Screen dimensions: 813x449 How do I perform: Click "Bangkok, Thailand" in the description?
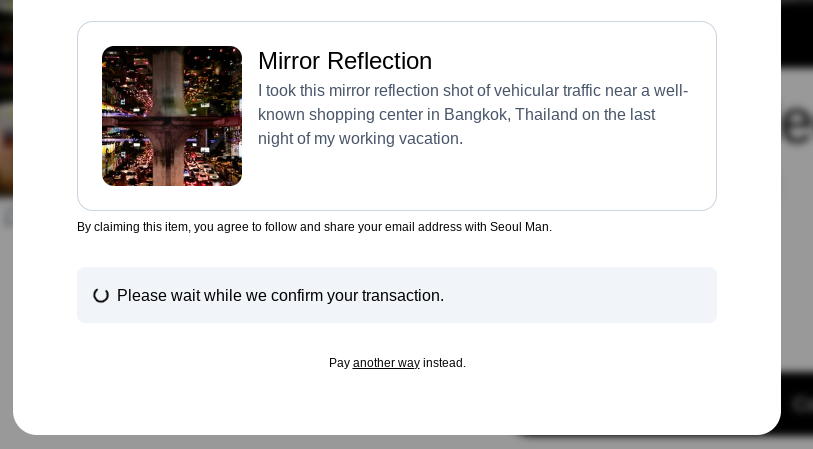510,115
